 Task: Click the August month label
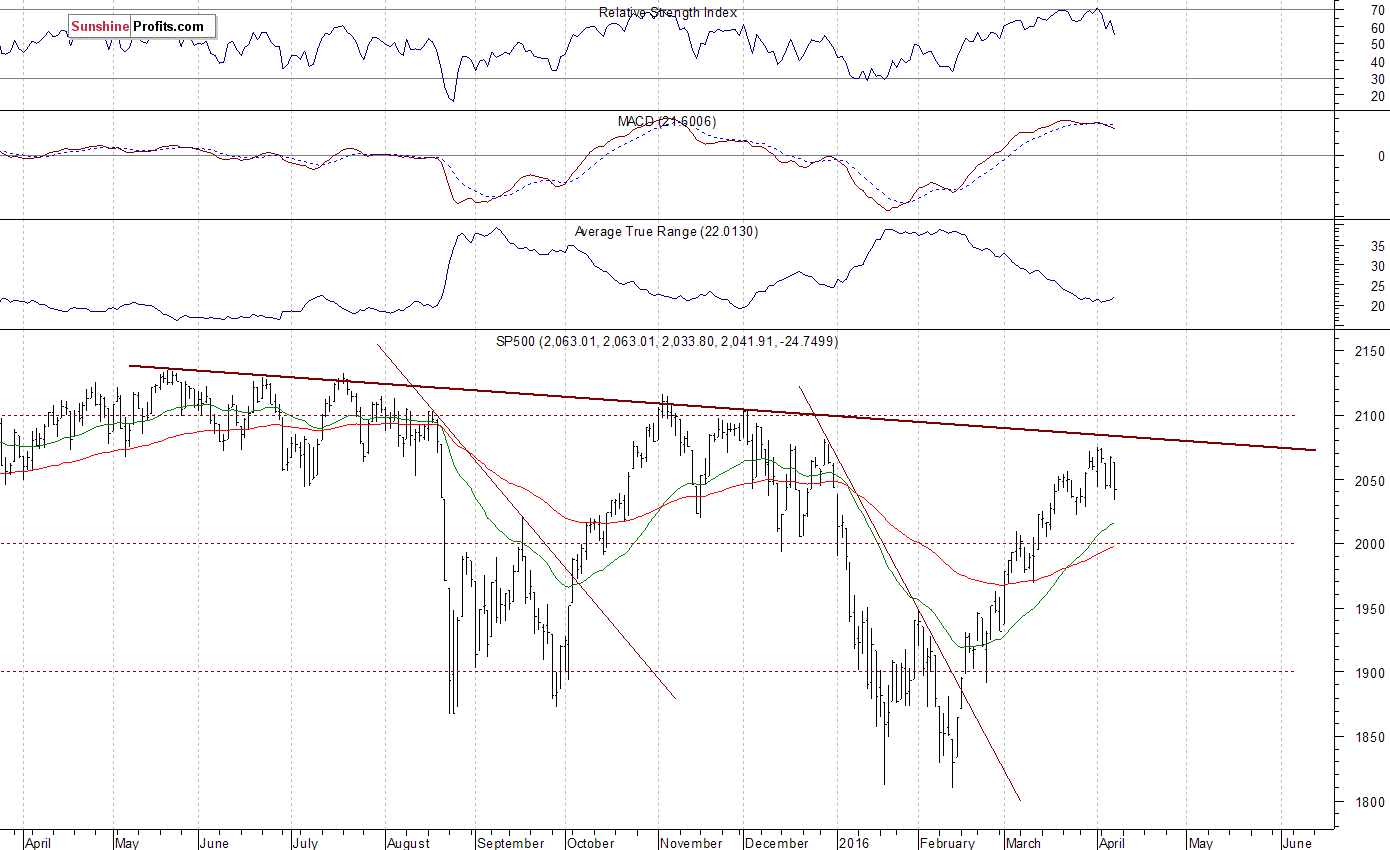pos(408,843)
